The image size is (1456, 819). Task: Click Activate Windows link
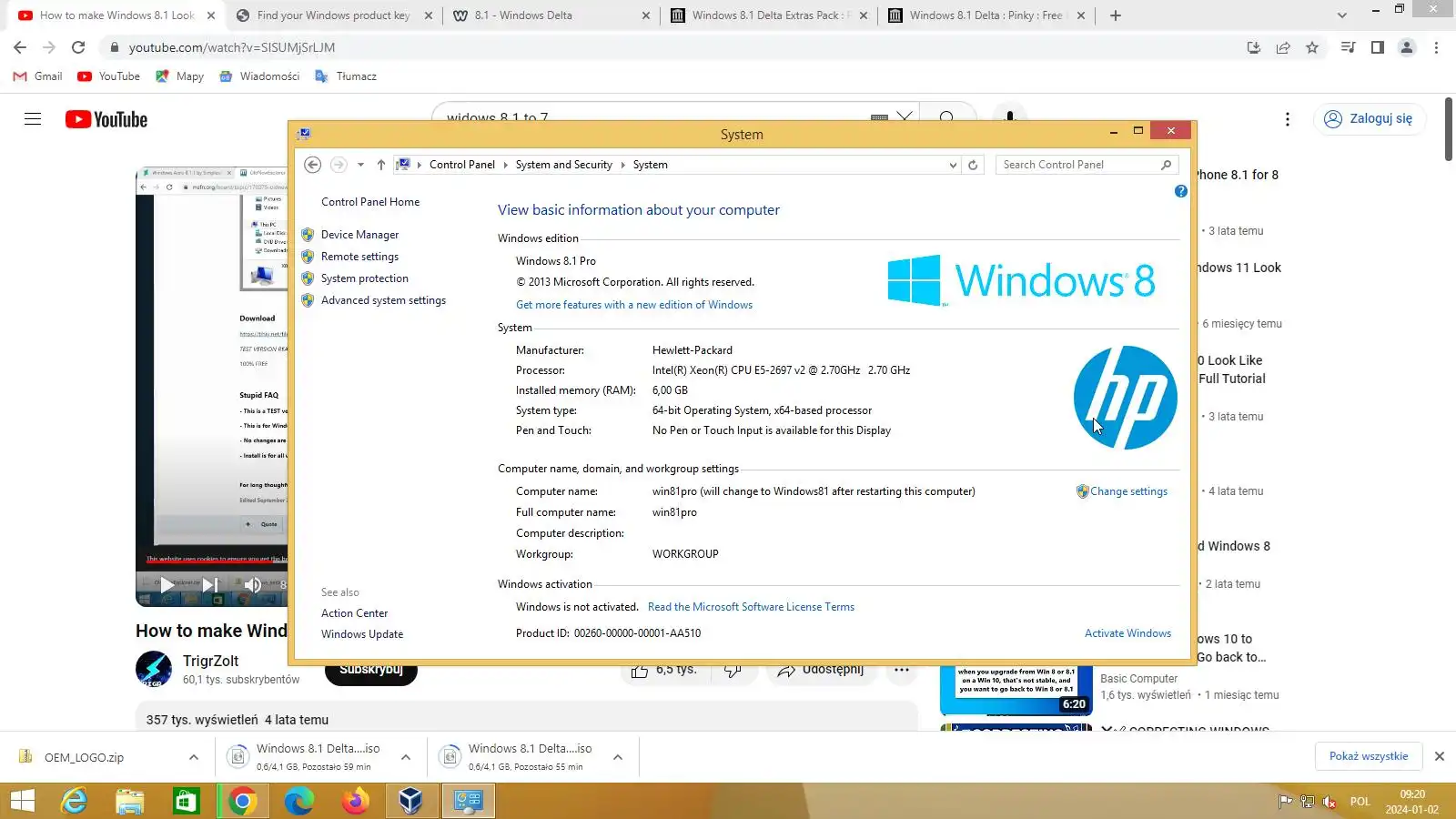point(1127,633)
